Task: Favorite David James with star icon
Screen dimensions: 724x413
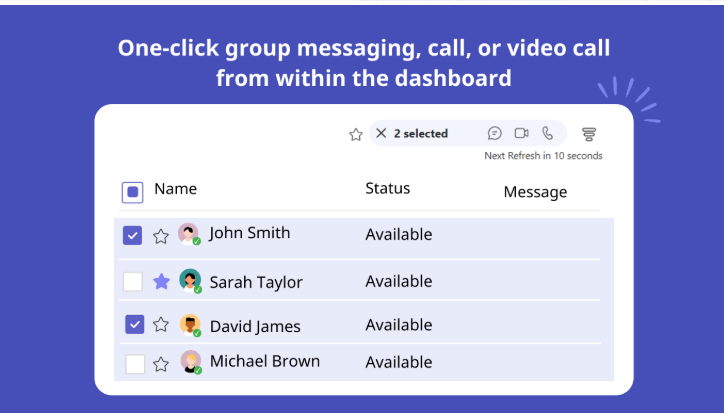Action: [161, 325]
